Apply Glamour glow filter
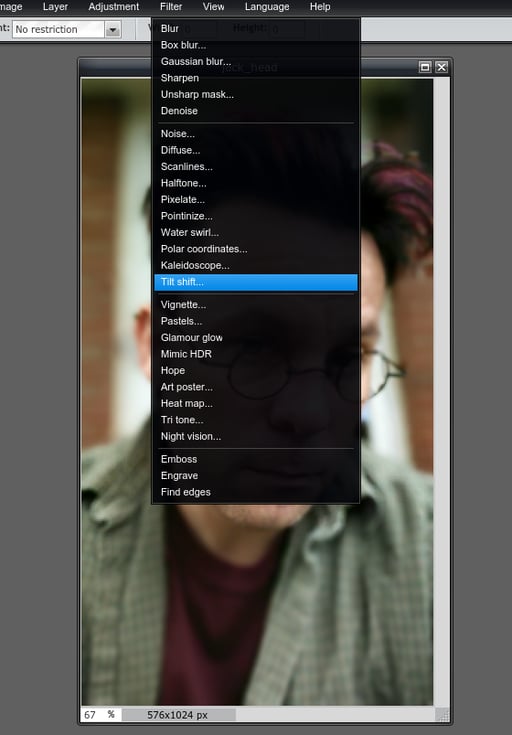512x735 pixels. (256, 338)
